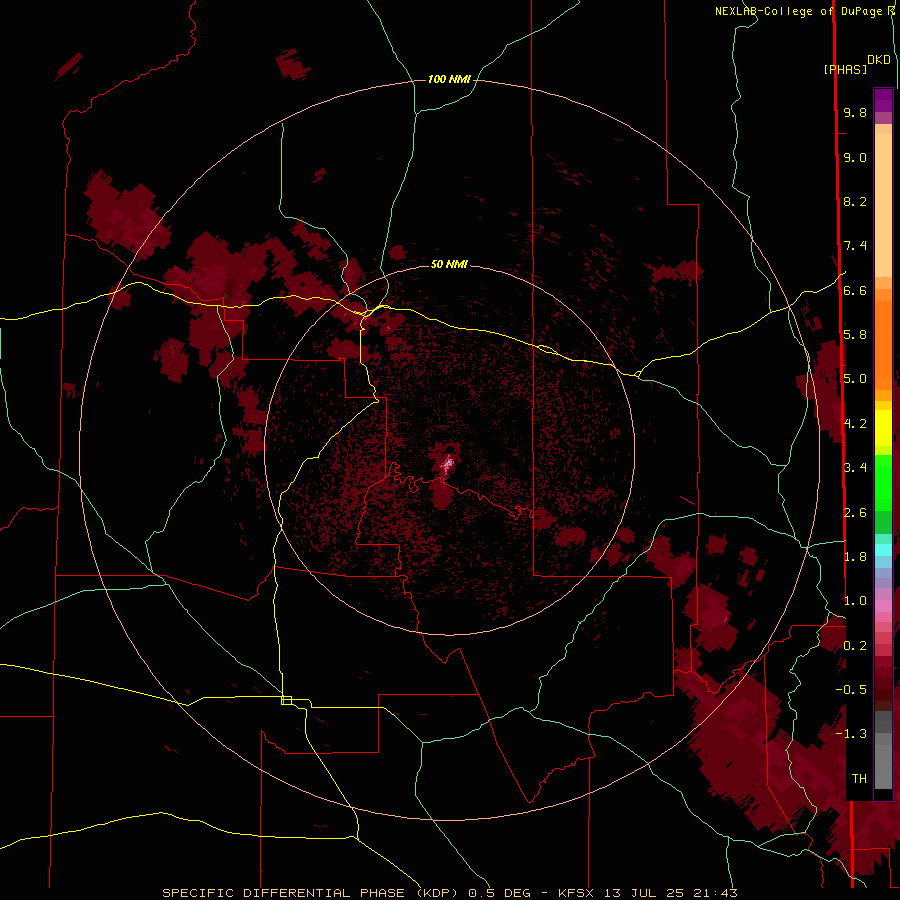Click the 'TH' label on the color scale

coord(859,779)
